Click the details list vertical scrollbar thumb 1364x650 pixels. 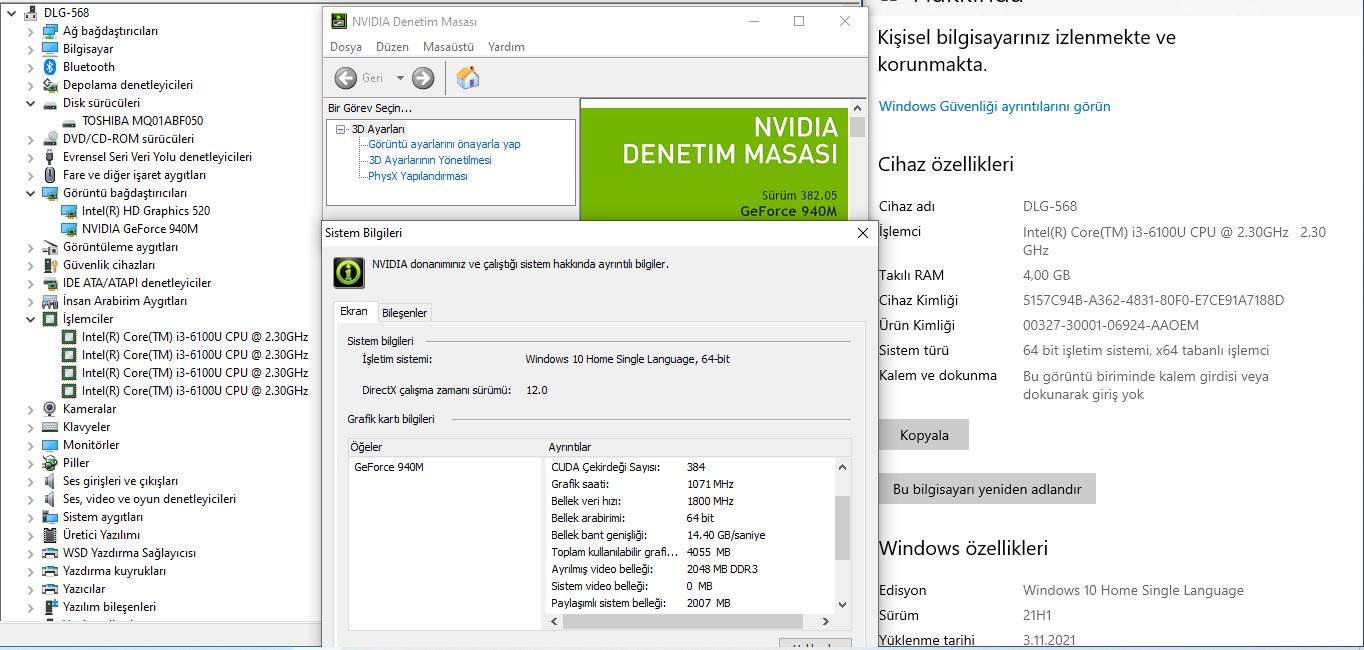pyautogui.click(x=842, y=527)
